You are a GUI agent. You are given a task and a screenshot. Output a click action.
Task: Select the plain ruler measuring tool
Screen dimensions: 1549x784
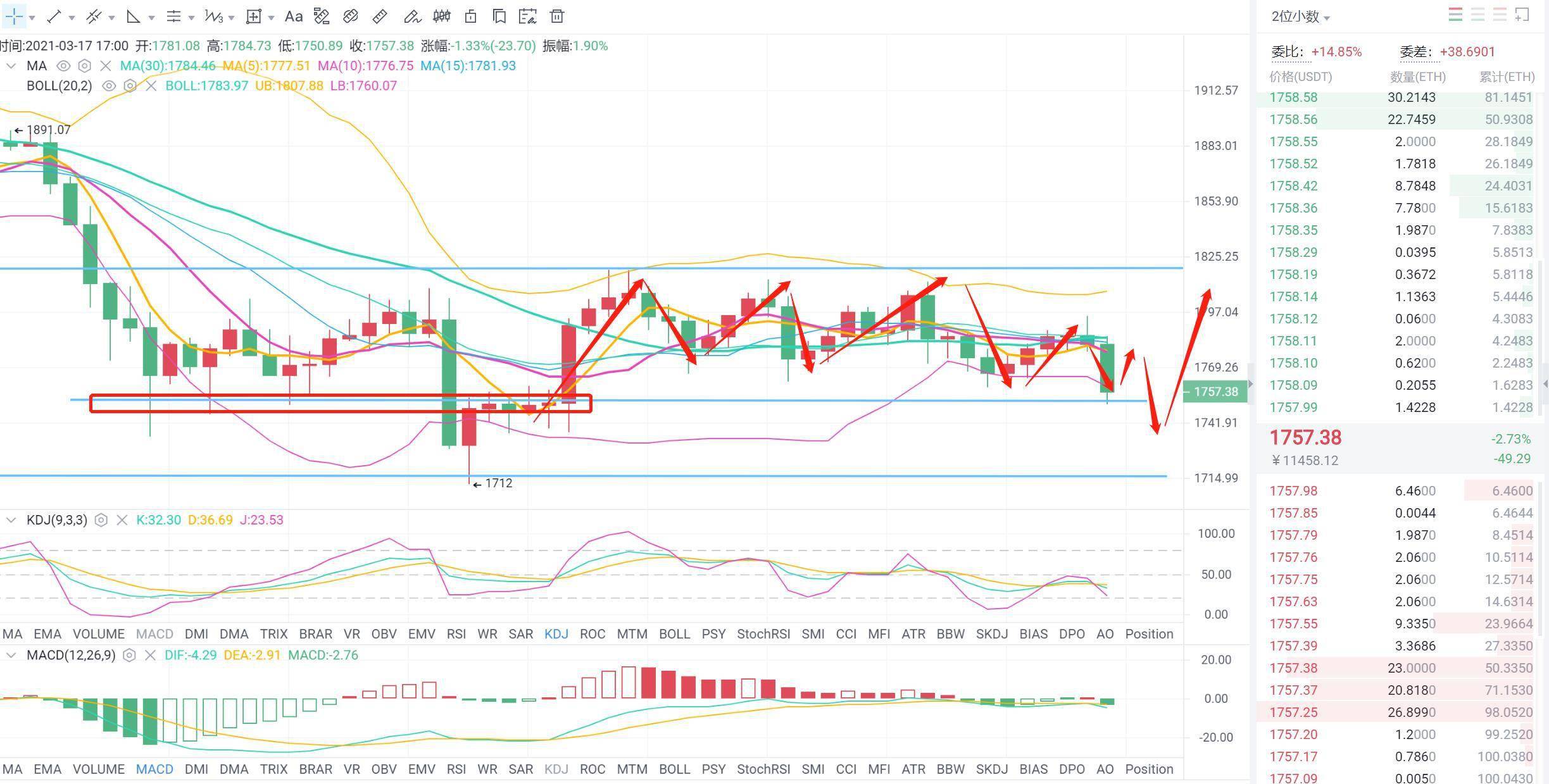[x=380, y=16]
